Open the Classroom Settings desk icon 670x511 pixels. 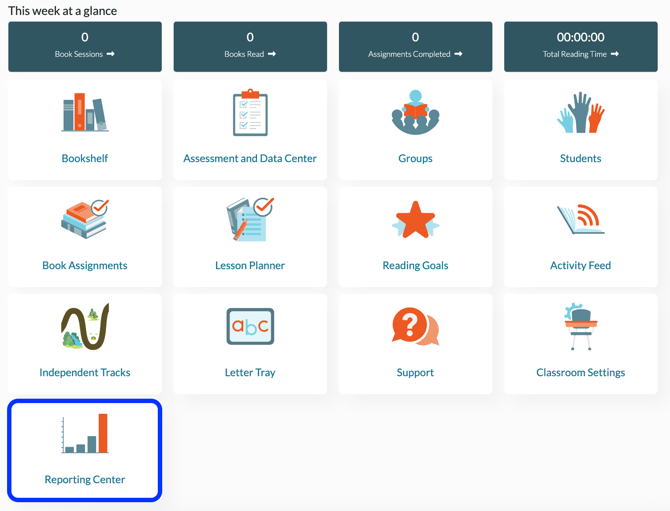point(580,327)
